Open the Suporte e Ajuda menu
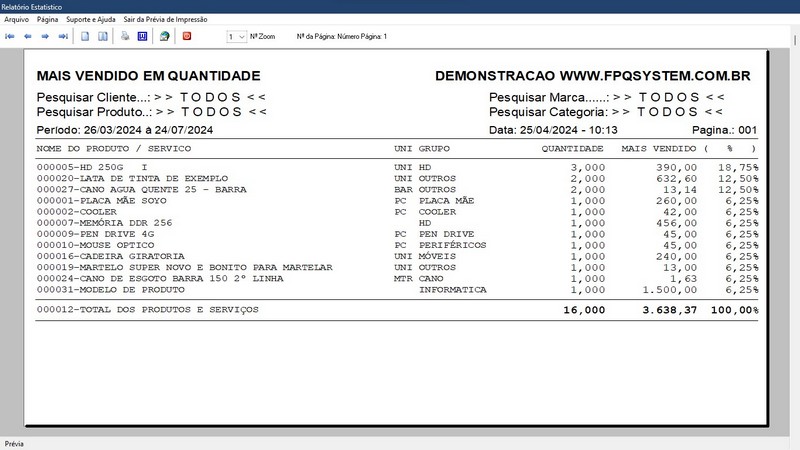The height and width of the screenshot is (450, 800). [91, 19]
